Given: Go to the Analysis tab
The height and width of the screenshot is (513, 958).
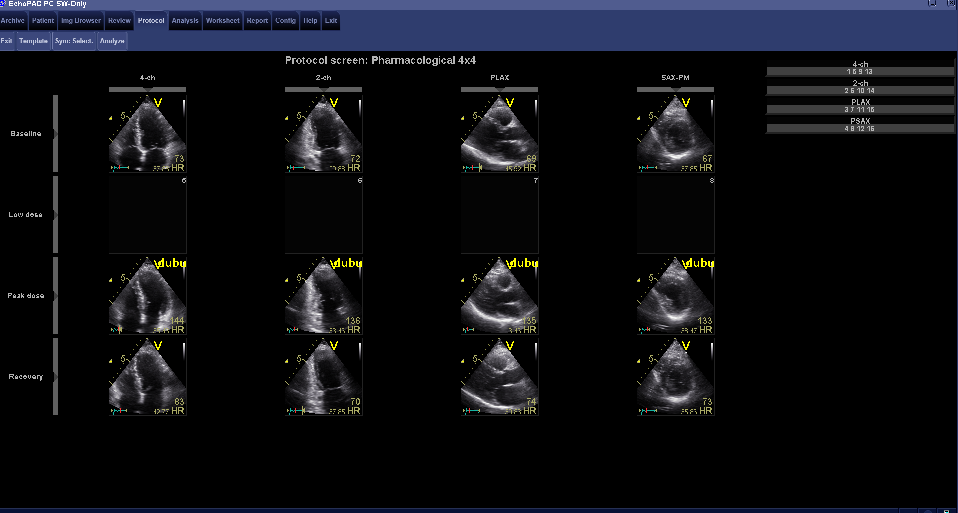Looking at the screenshot, I should tap(184, 20).
